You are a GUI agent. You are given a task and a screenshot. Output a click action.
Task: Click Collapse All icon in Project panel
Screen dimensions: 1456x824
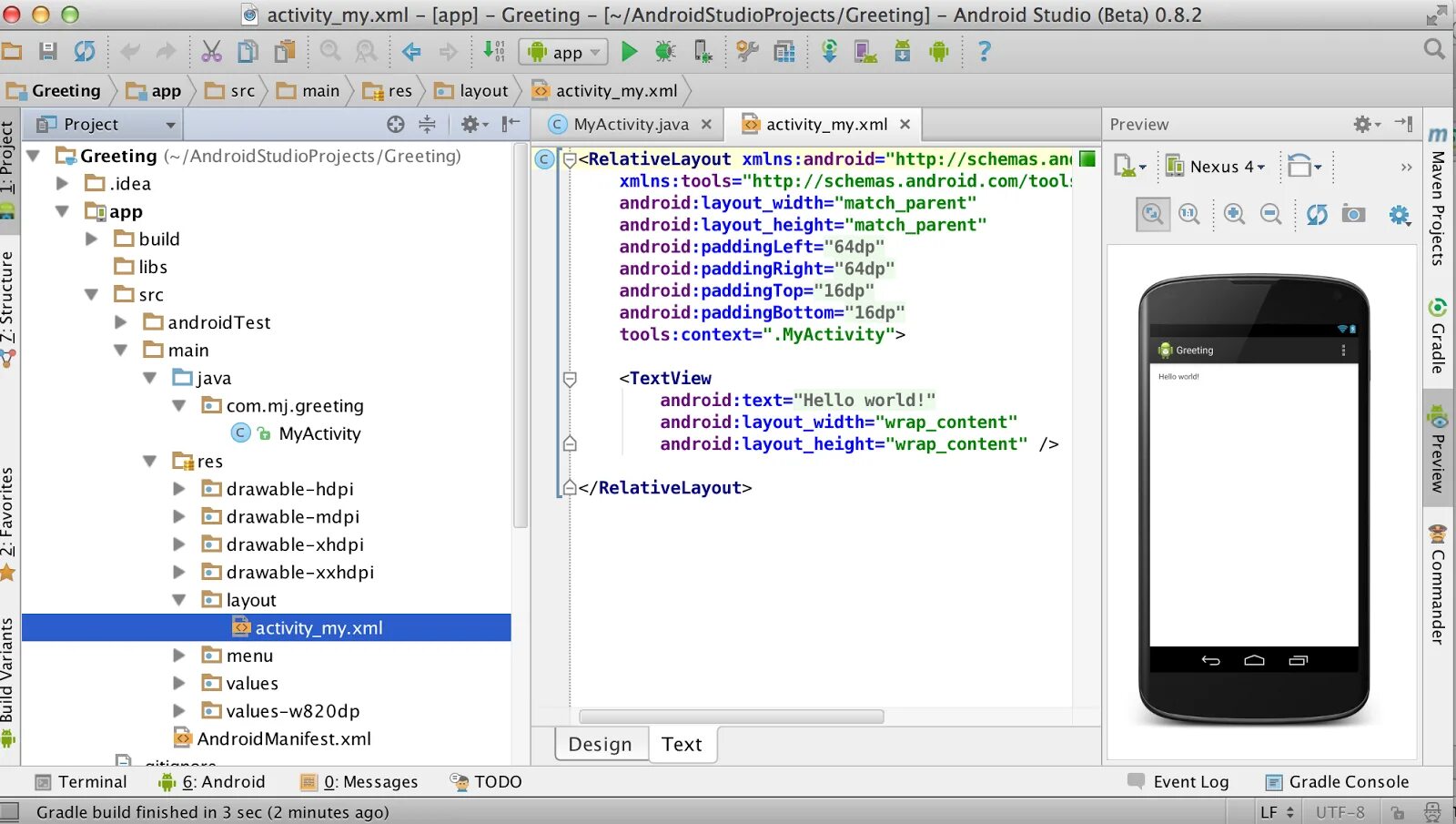click(x=427, y=124)
